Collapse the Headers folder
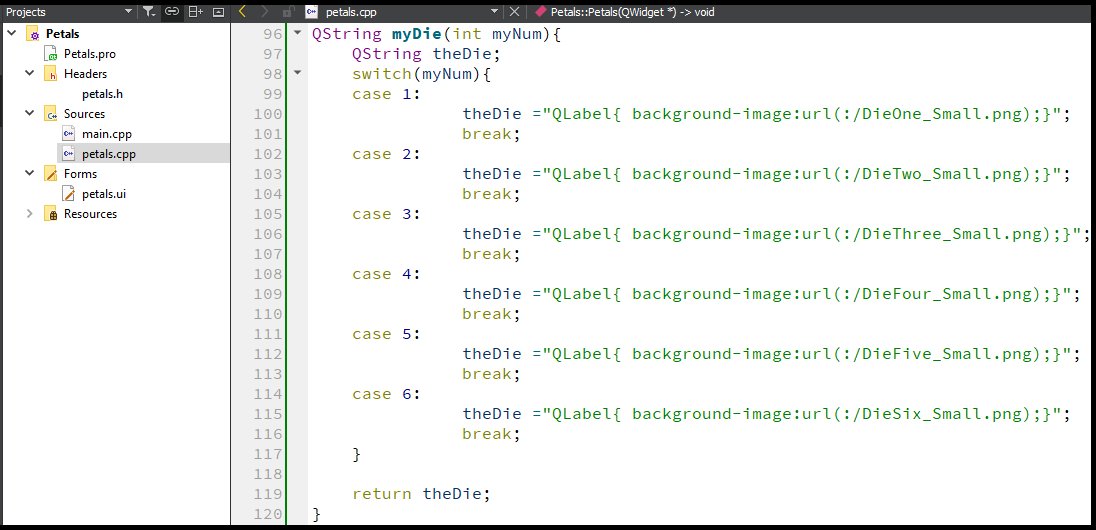The height and width of the screenshot is (530, 1096). pos(29,73)
